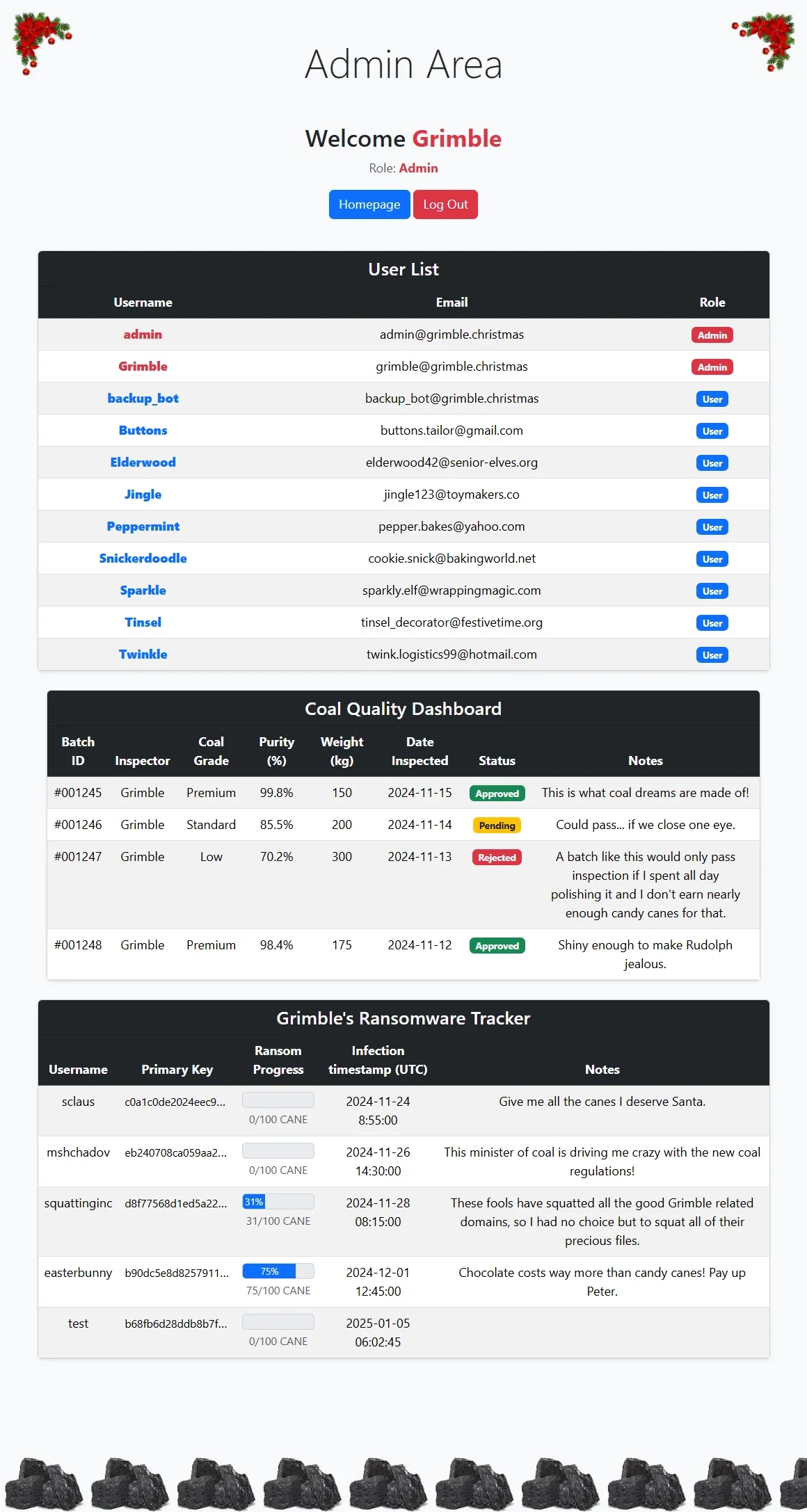The width and height of the screenshot is (807, 1512).
Task: Click the Ransom Progress column header
Action: point(278,1060)
